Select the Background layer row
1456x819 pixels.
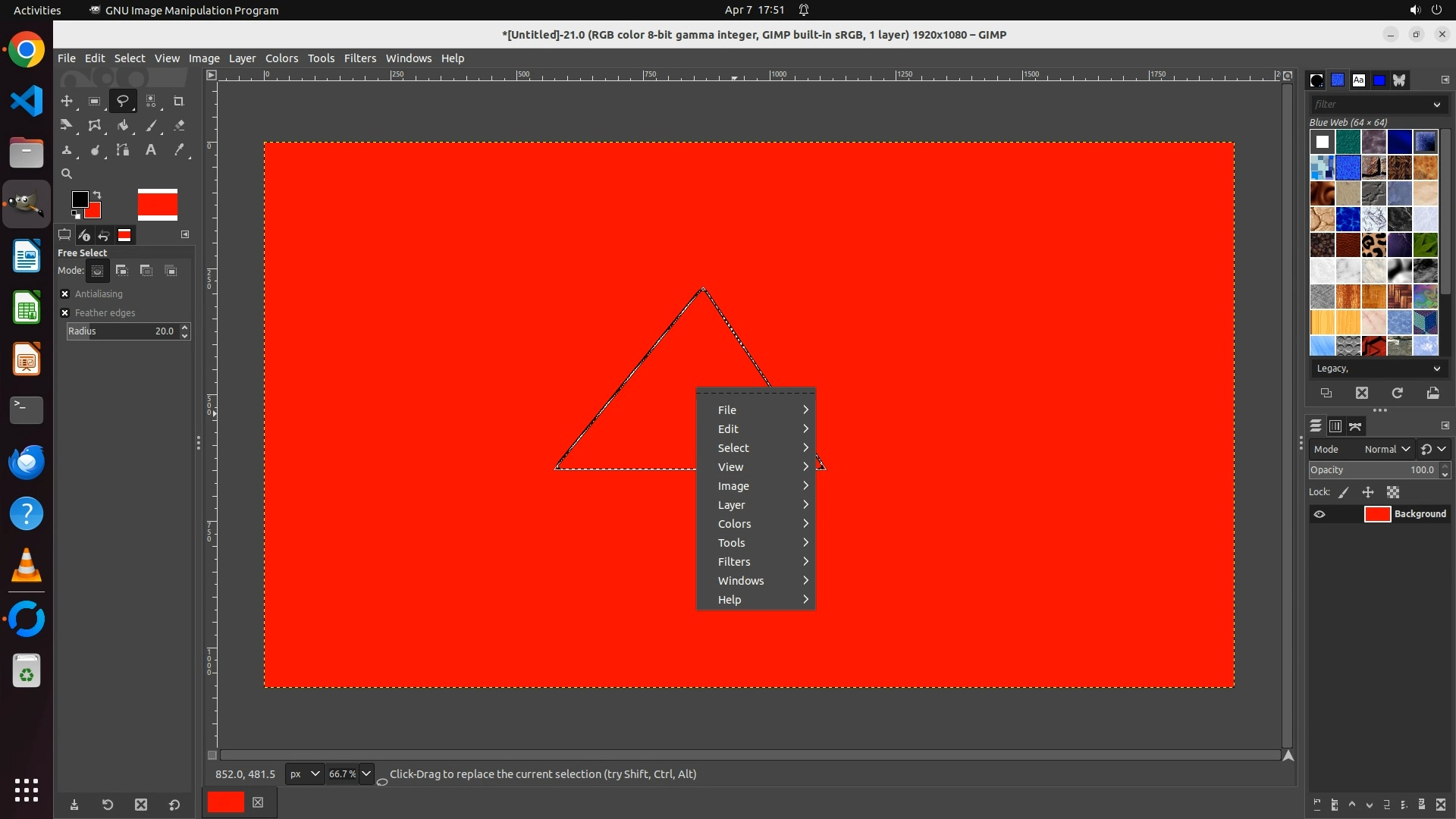pos(1419,514)
